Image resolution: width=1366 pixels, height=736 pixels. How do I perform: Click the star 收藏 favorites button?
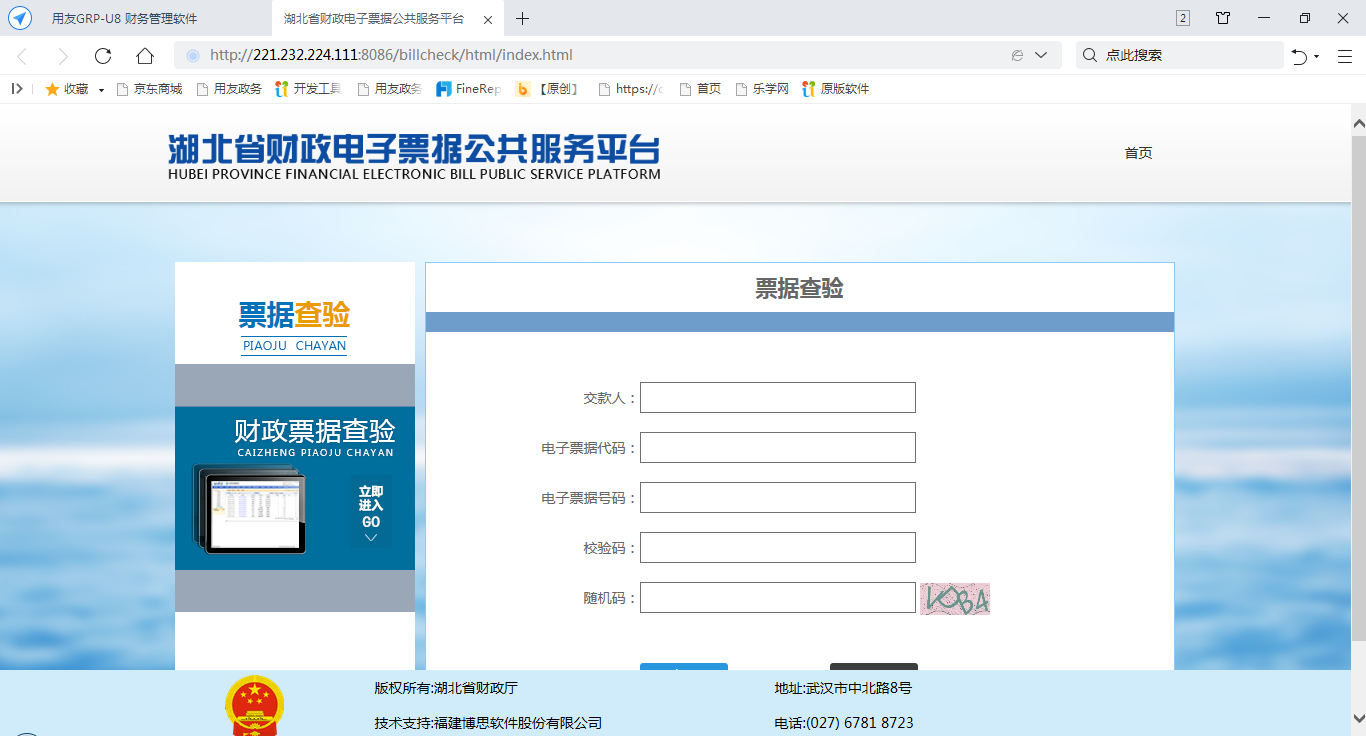pyautogui.click(x=67, y=89)
